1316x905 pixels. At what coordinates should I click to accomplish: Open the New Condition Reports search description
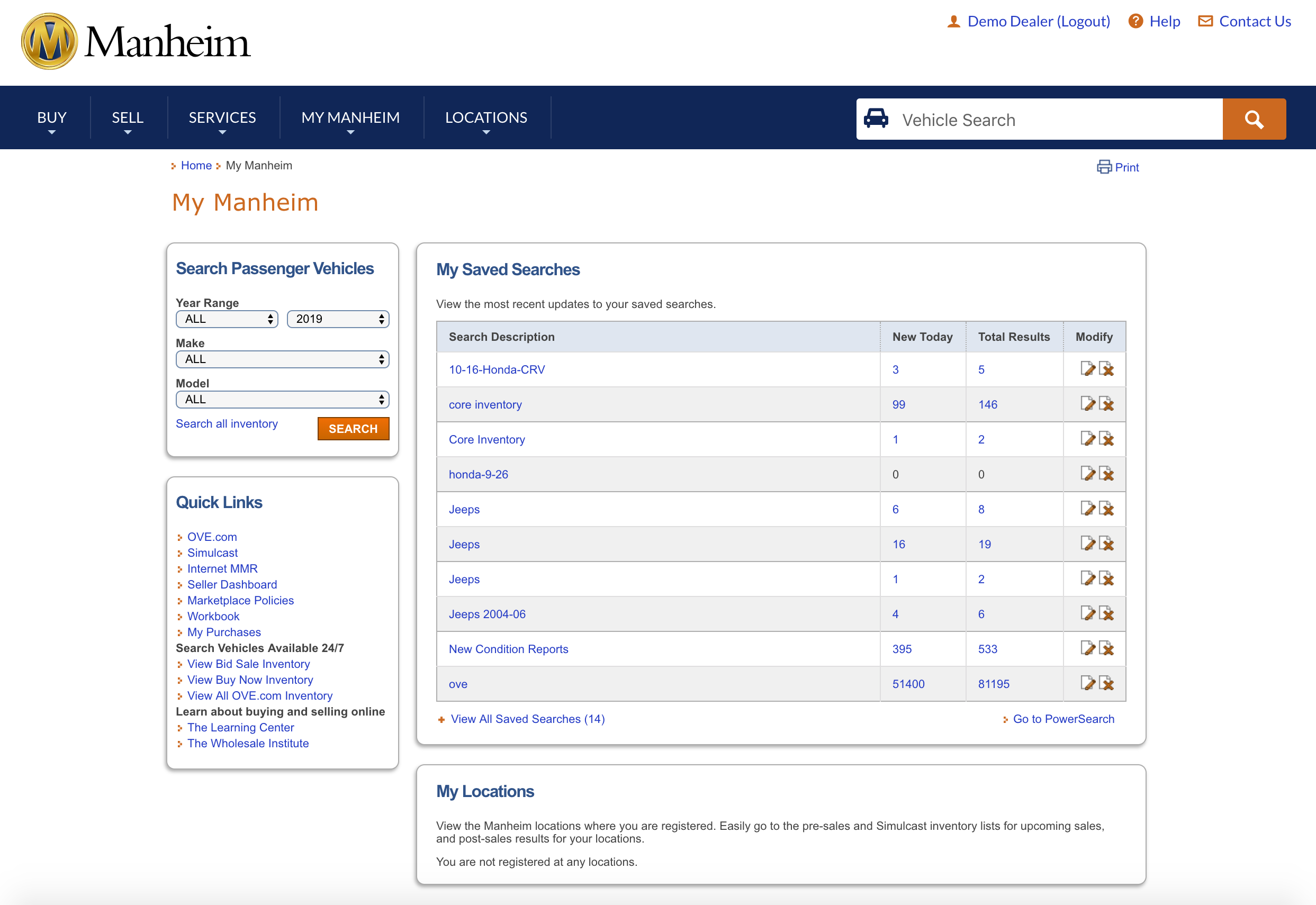point(508,649)
